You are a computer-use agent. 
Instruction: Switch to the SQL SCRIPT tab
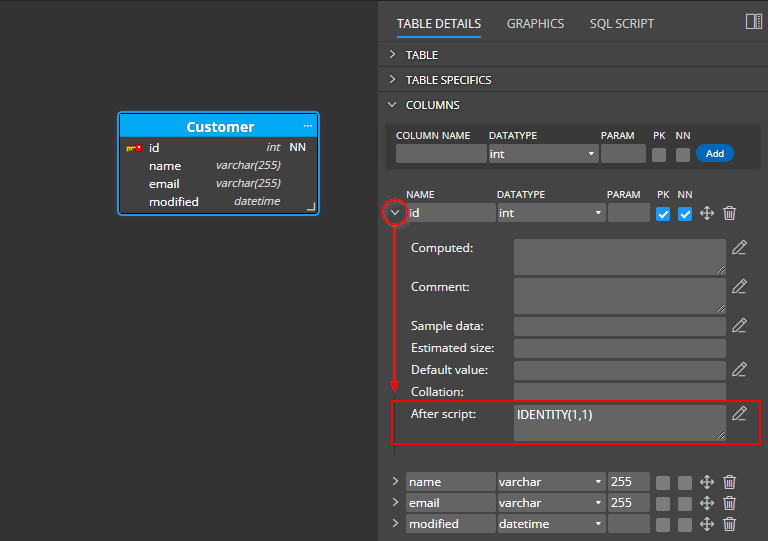pyautogui.click(x=622, y=24)
